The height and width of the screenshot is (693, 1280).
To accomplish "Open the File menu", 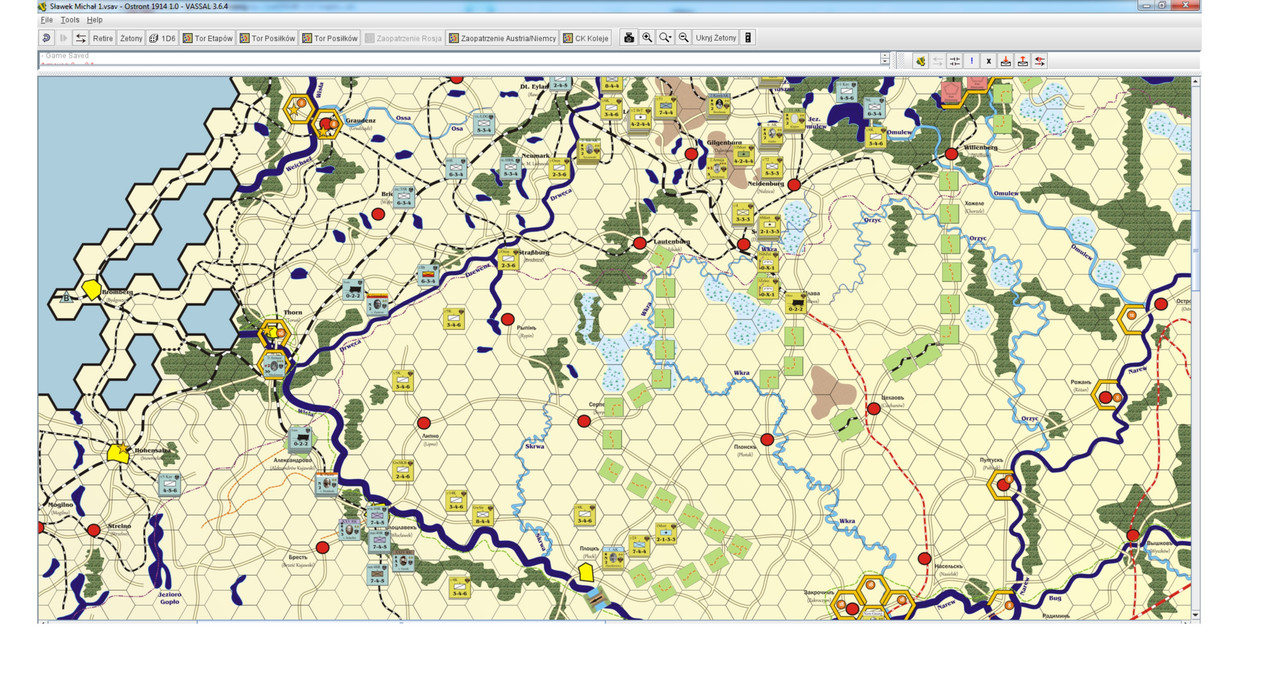I will [46, 20].
